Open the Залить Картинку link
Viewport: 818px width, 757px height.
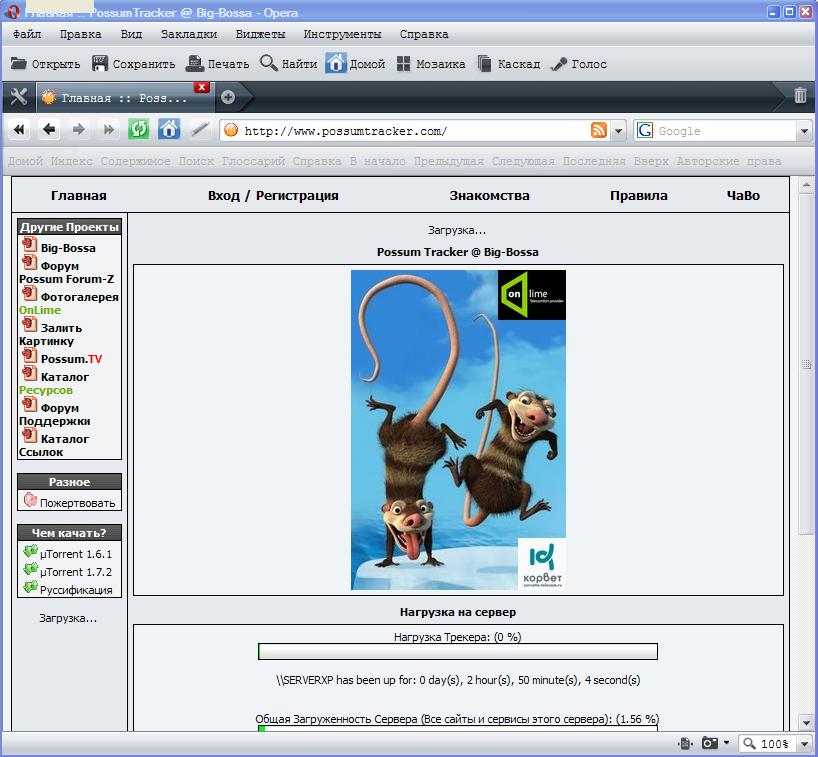(x=51, y=334)
